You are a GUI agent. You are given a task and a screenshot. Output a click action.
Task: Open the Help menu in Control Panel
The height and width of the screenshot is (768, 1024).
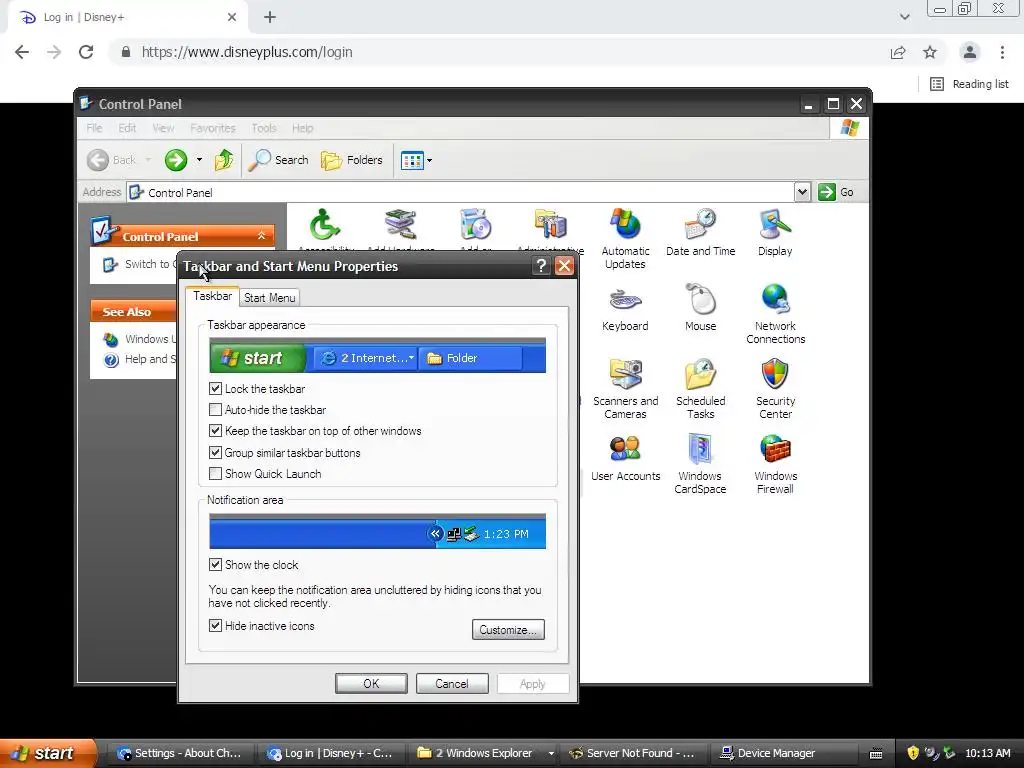click(302, 128)
